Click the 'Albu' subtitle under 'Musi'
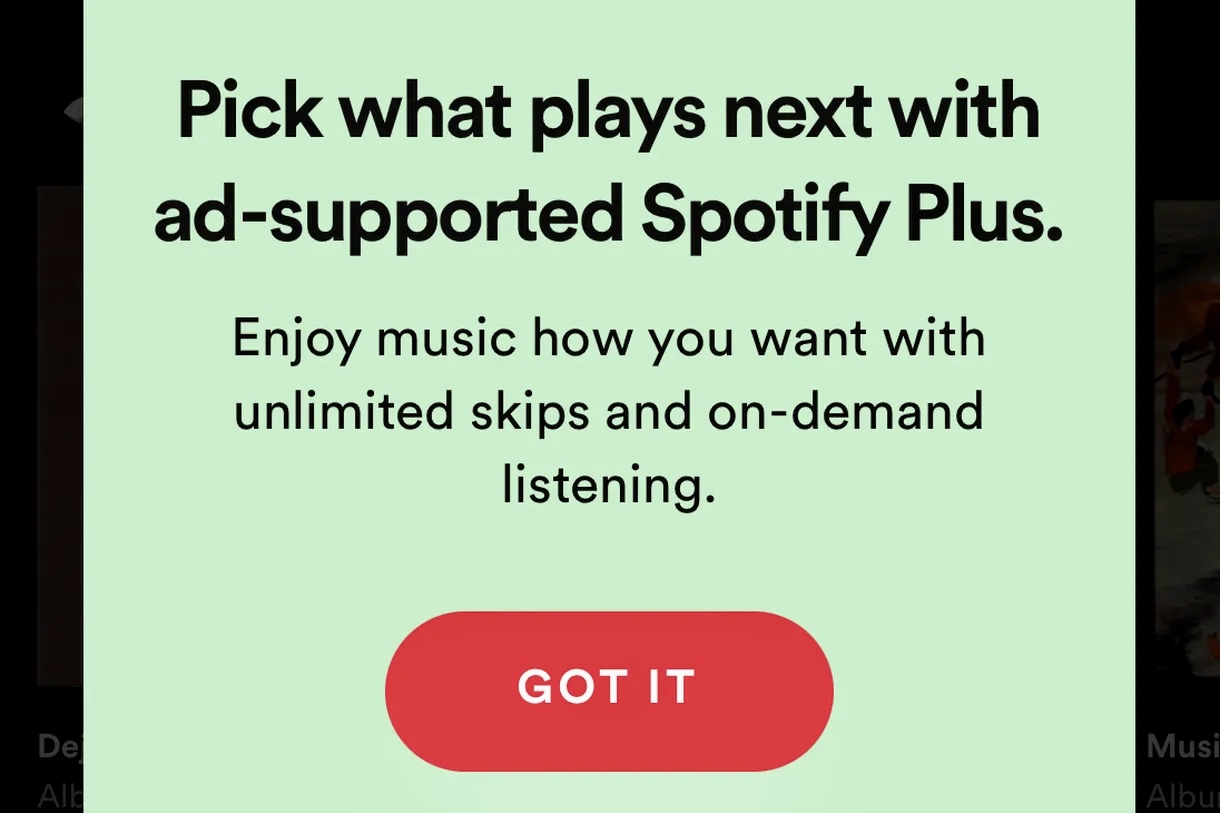This screenshot has width=1220, height=813. click(x=1182, y=796)
